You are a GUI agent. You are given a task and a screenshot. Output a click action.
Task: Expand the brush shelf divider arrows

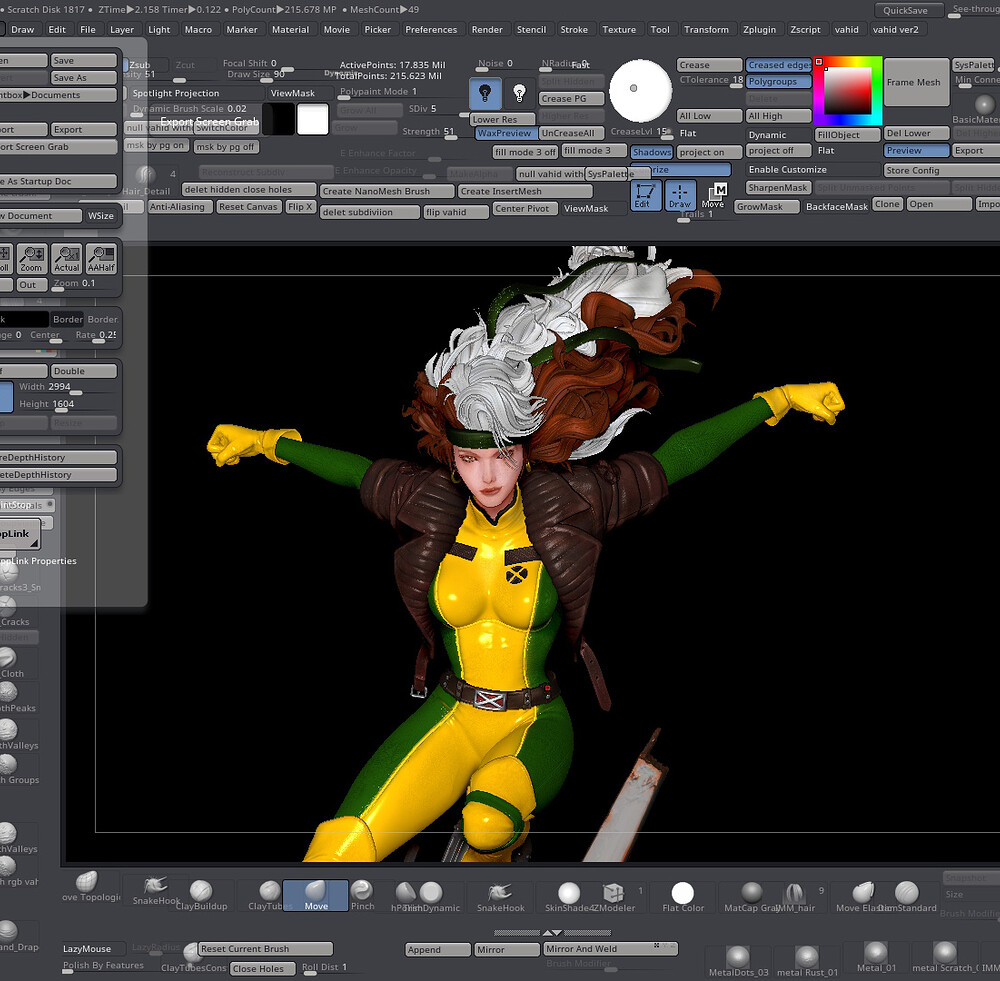click(552, 933)
